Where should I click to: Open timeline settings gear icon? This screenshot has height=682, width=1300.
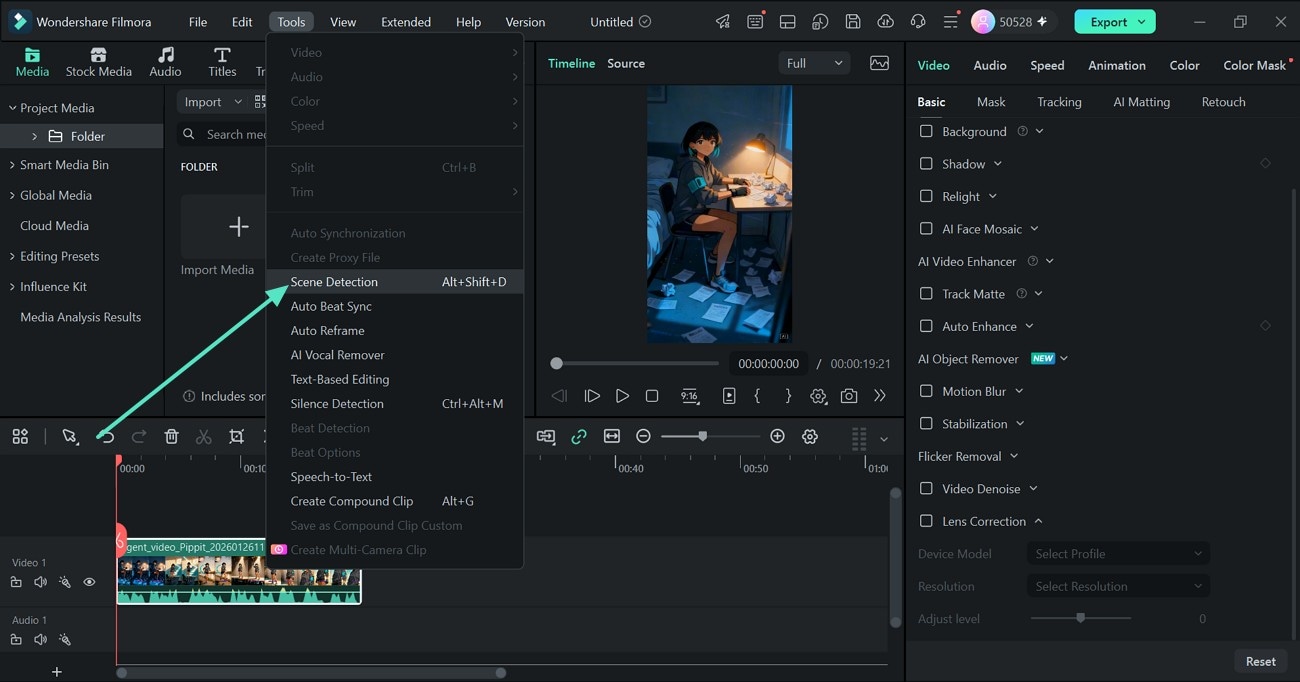pos(810,437)
